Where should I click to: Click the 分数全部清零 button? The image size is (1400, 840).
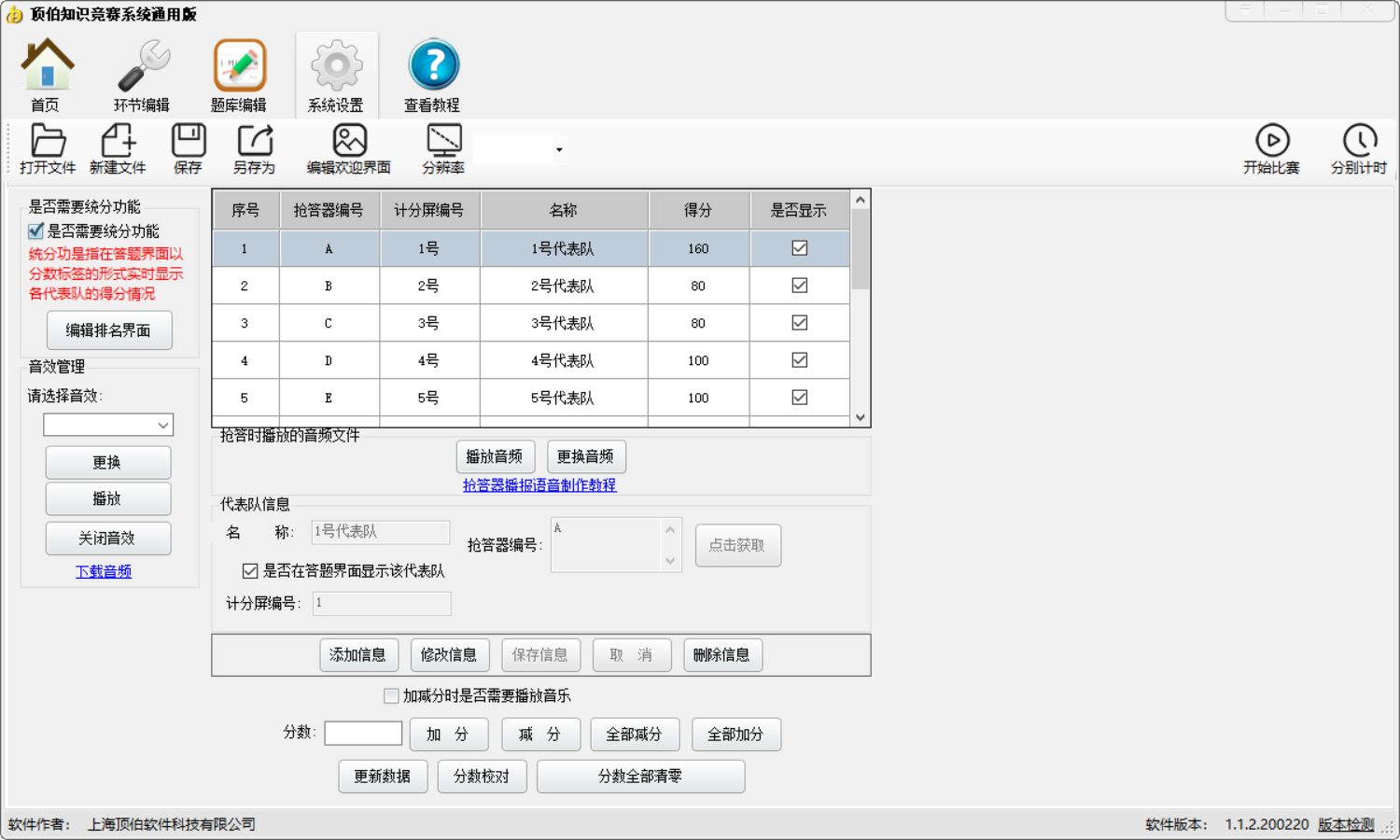pos(640,777)
